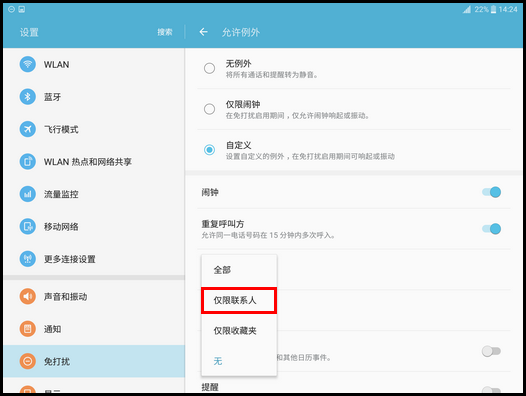Open the 流量监控 settings row
526x396 pixels.
click(94, 194)
